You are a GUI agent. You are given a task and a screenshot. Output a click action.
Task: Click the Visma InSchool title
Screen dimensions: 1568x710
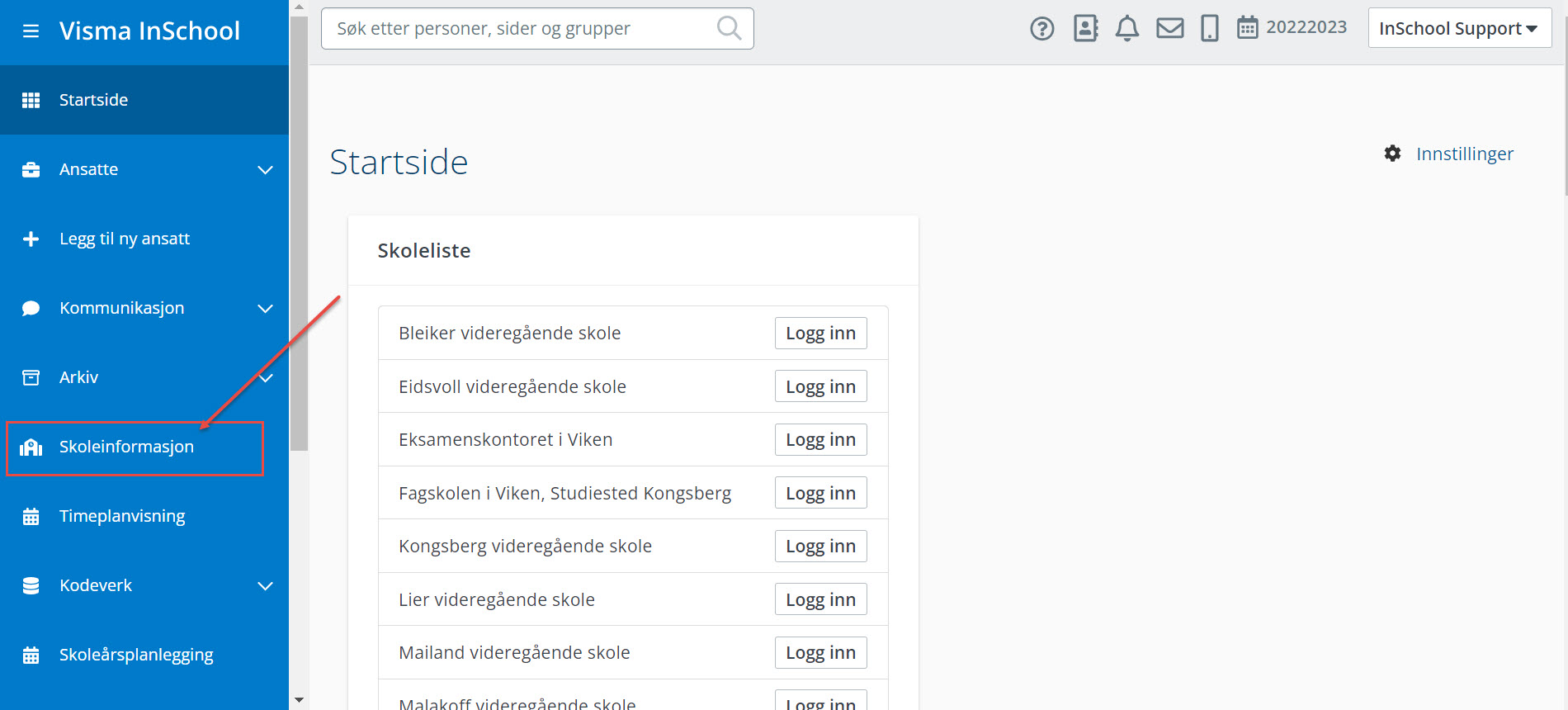click(149, 31)
